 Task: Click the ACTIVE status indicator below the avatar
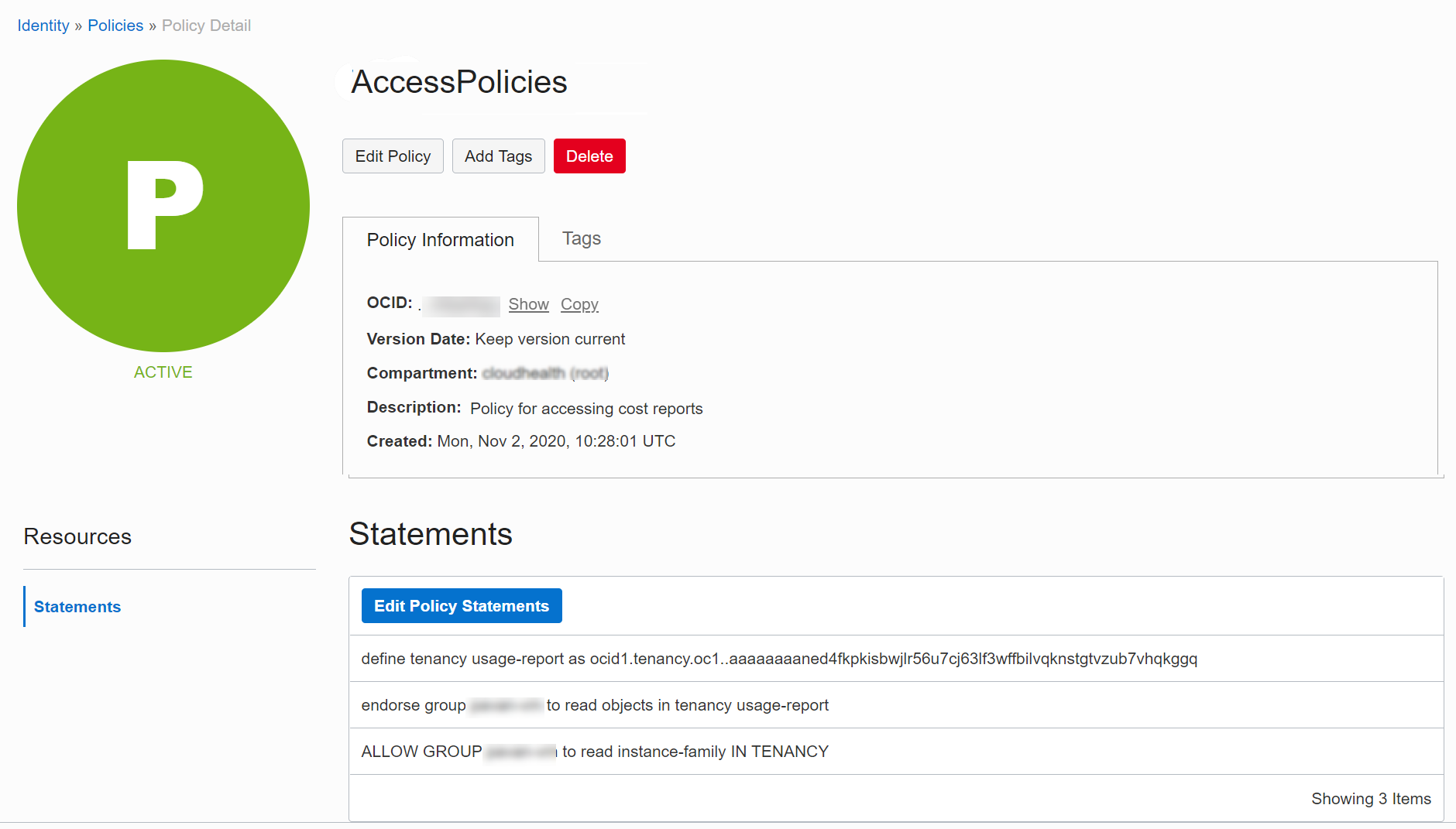163,372
